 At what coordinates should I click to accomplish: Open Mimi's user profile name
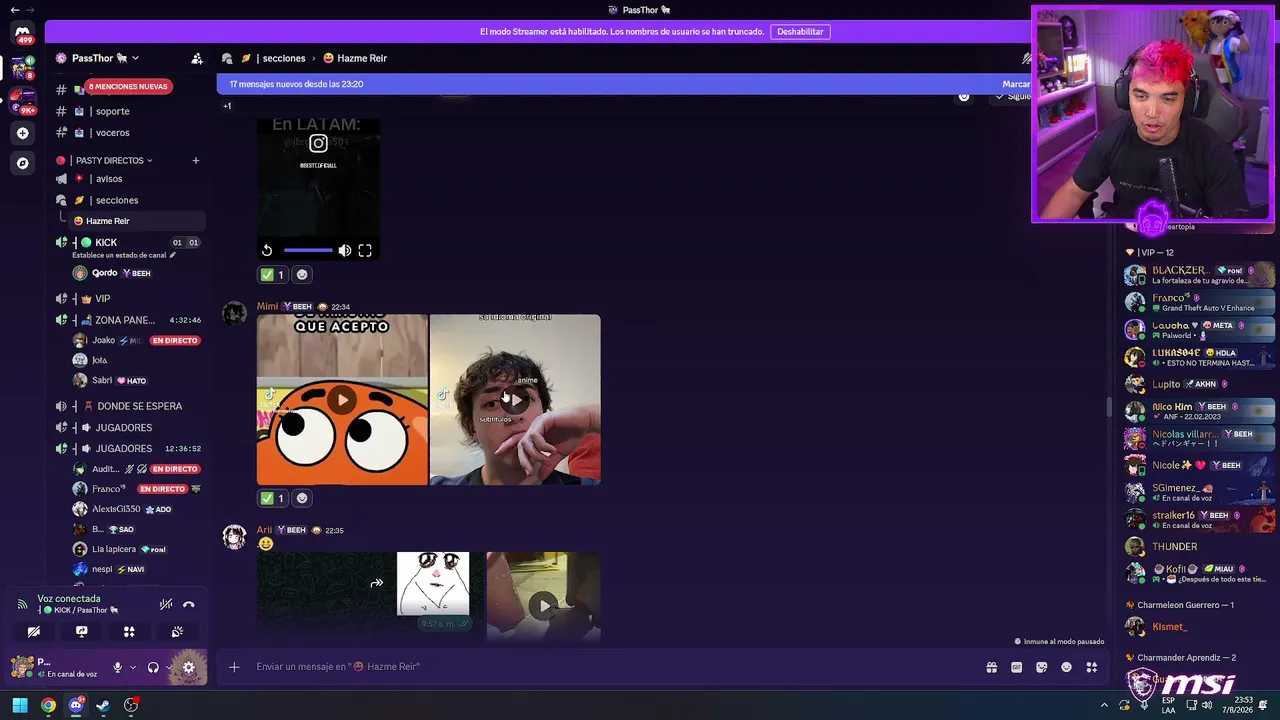[x=267, y=307]
